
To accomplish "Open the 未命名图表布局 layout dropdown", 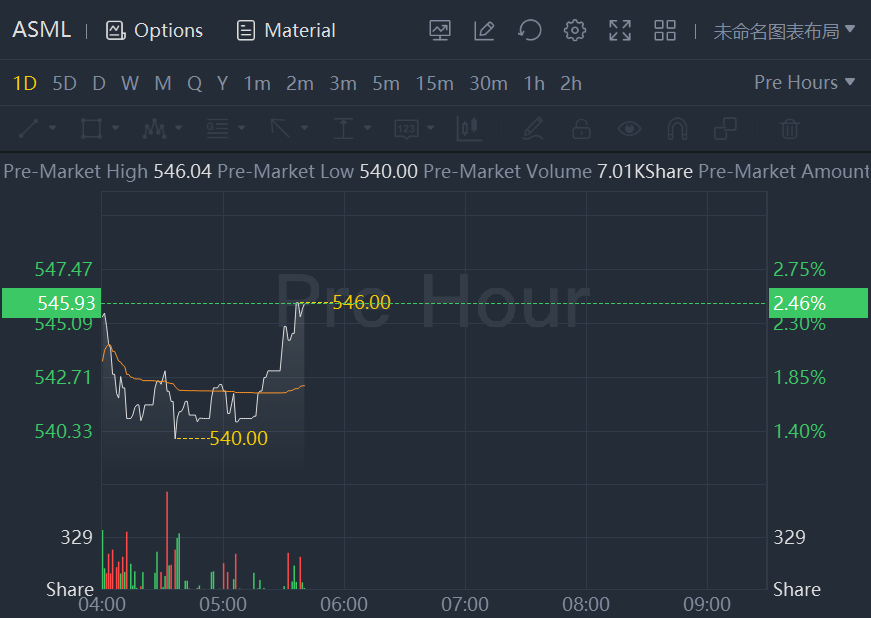I will point(784,31).
